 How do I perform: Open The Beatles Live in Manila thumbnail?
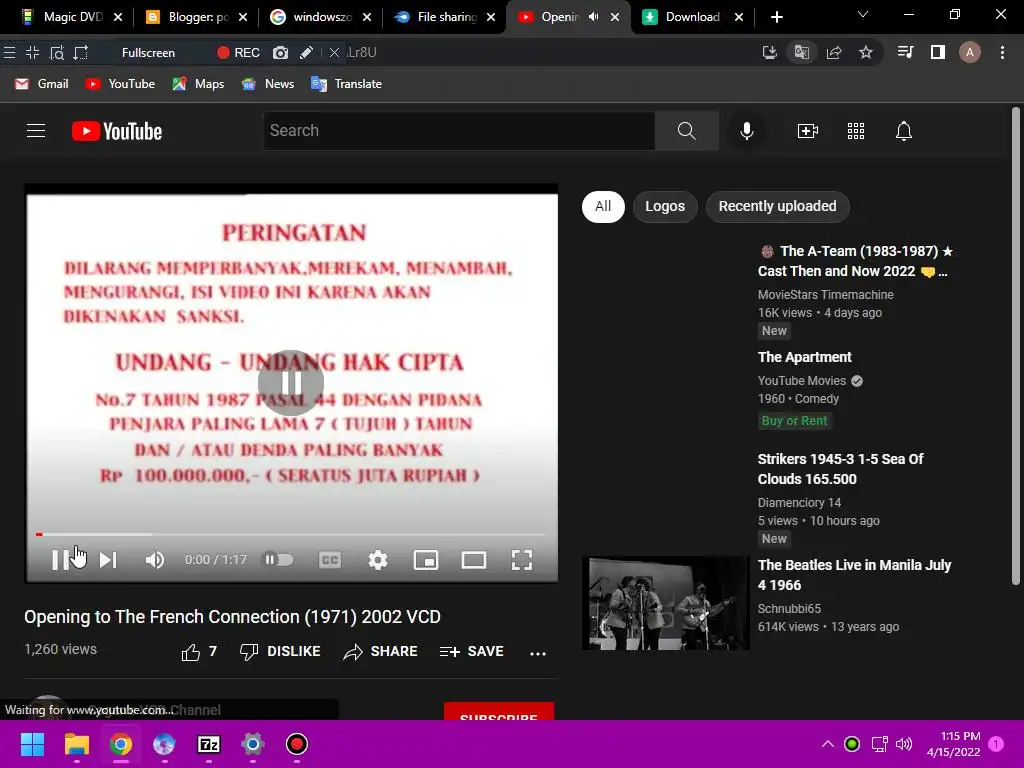point(665,603)
